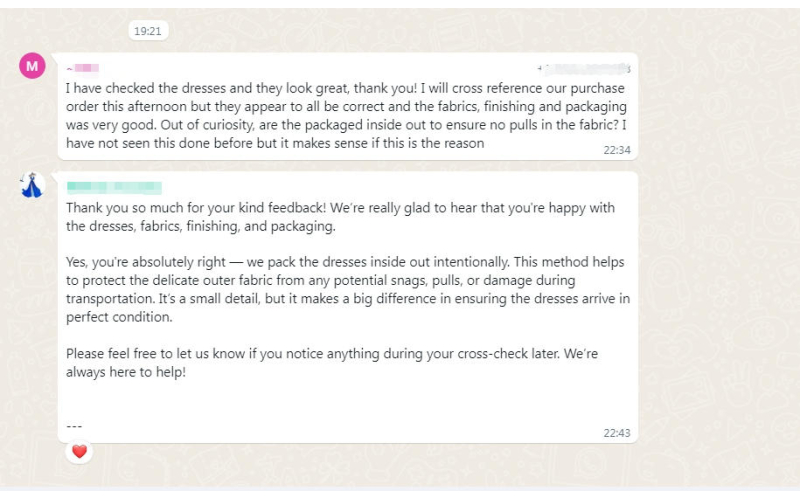Image resolution: width=800 pixels, height=500 pixels.
Task: Click the blurred phone number on first message
Action: tap(587, 68)
